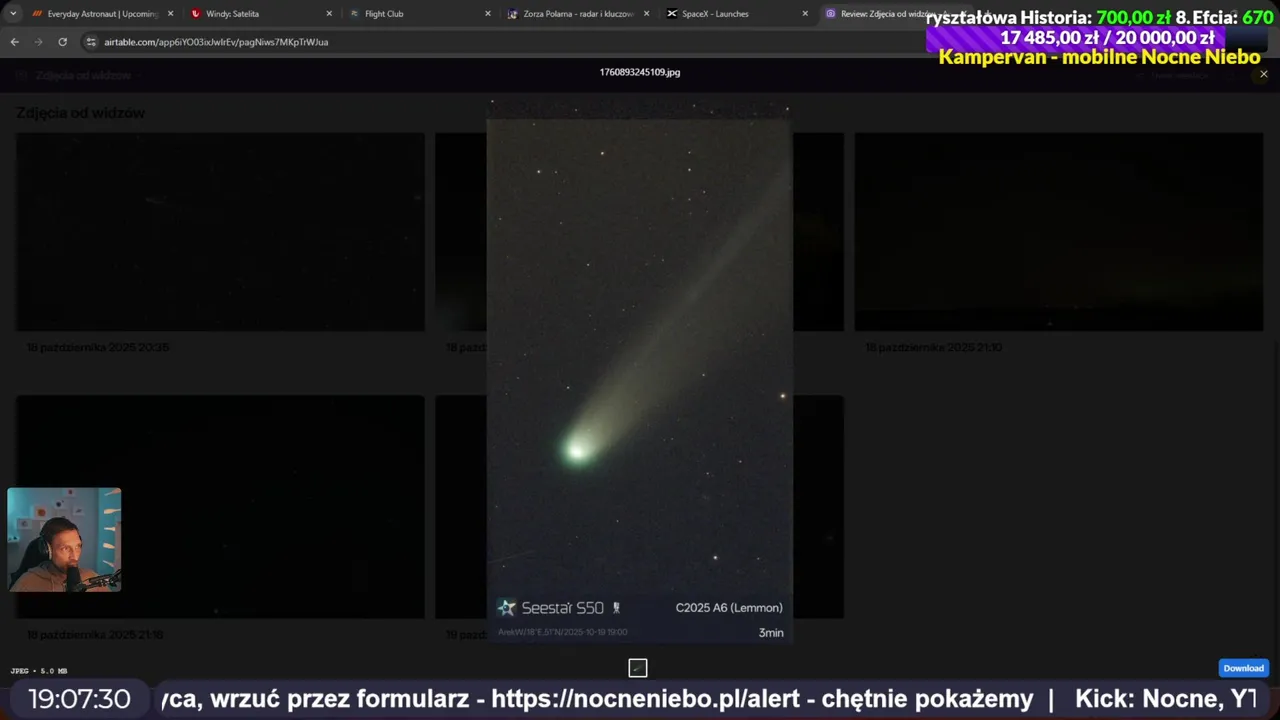Open photo dated 18 października 2025 21:10
The width and height of the screenshot is (1280, 720).
(1059, 232)
